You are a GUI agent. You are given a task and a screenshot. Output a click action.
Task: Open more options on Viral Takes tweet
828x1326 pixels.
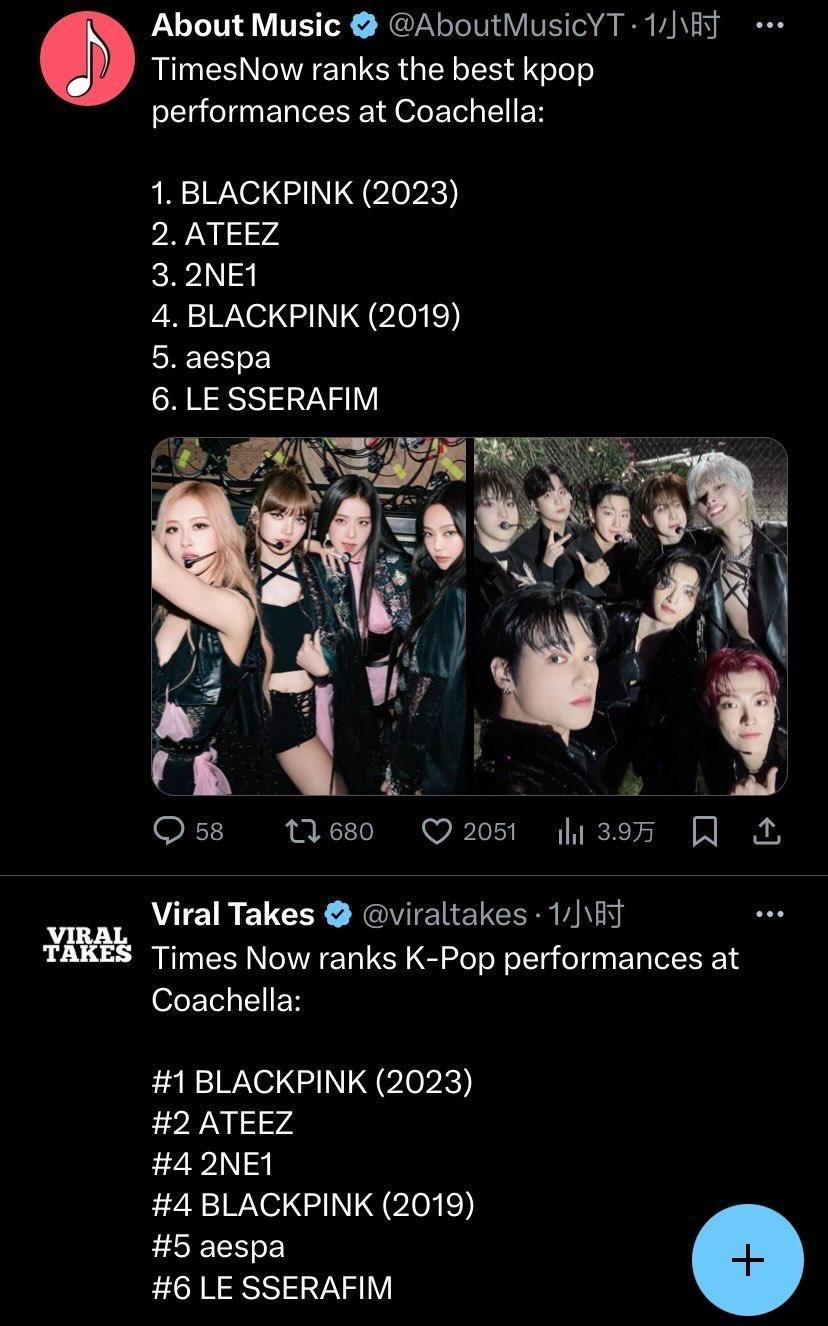768,913
